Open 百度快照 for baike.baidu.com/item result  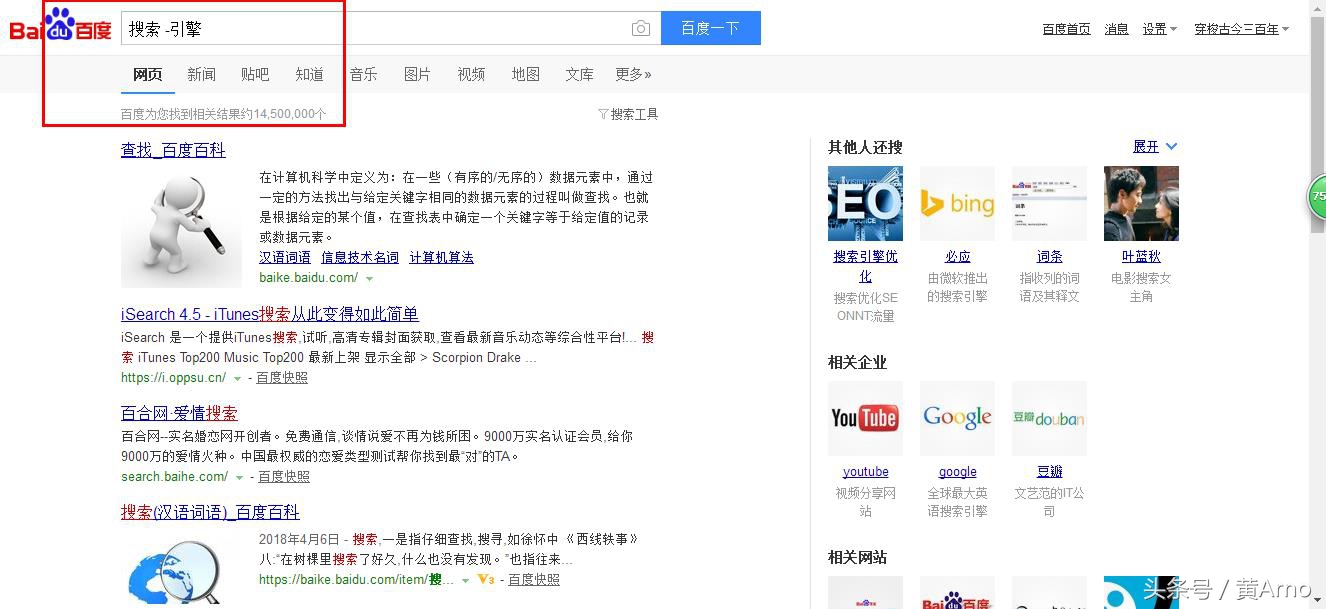tap(534, 580)
